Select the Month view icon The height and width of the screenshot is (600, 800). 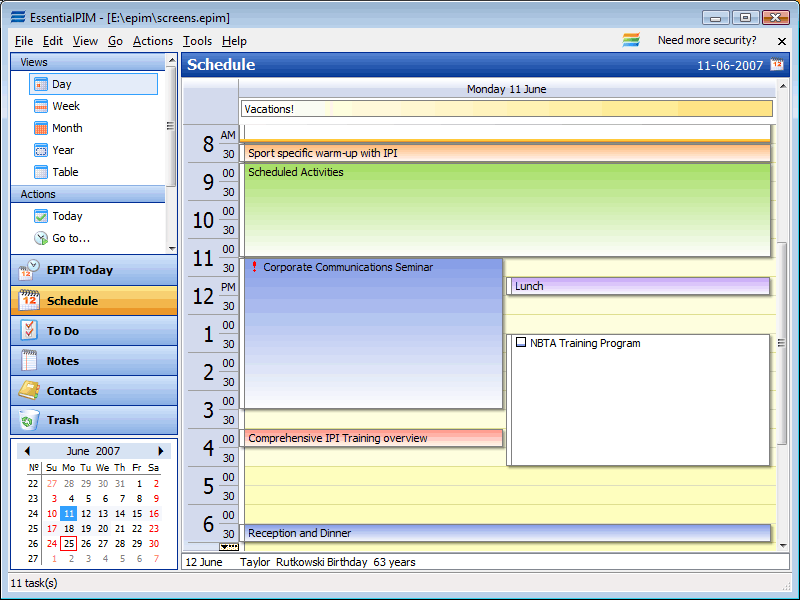pos(41,128)
